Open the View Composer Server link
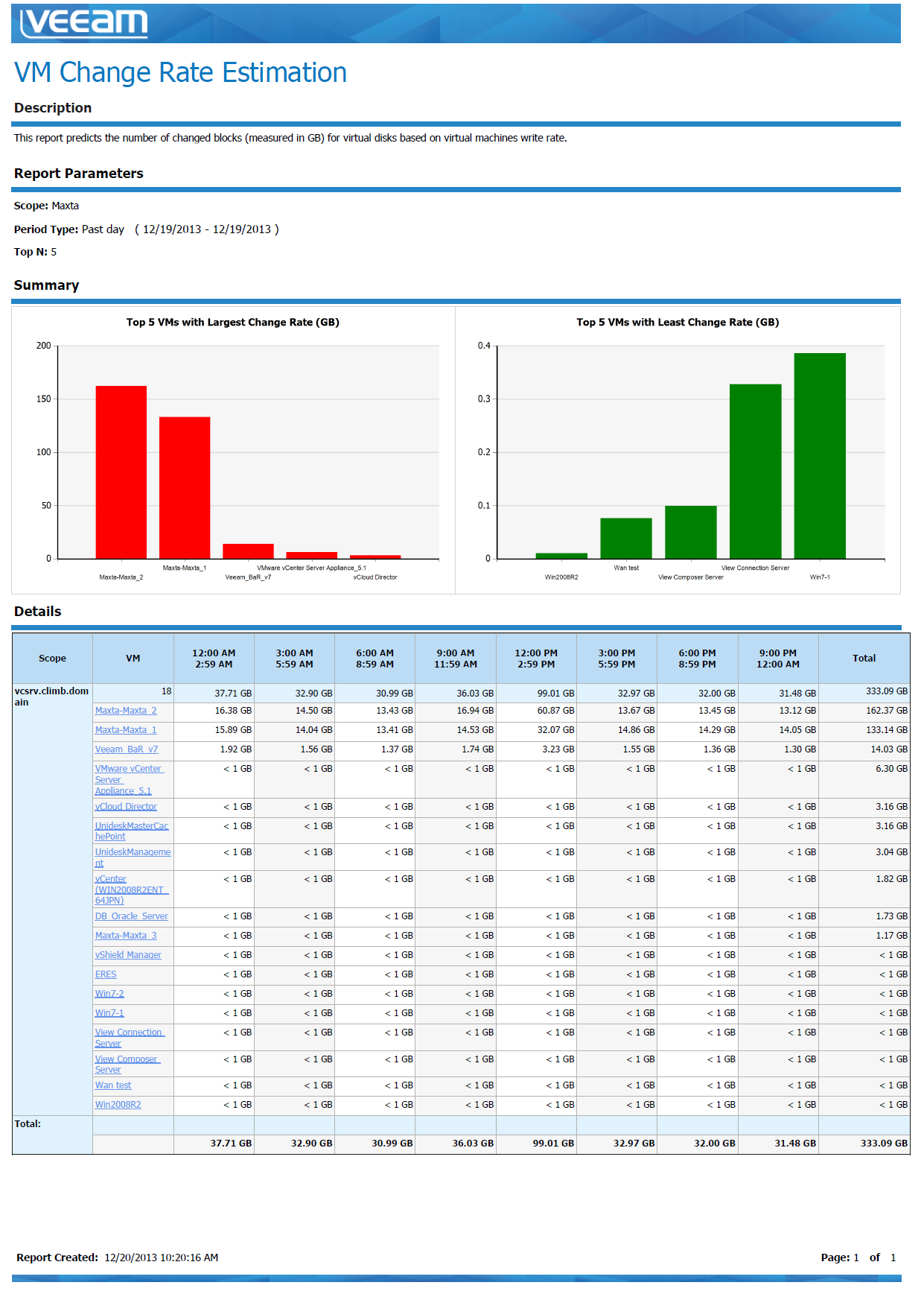This screenshot has height=1294, width=924. 127,1065
